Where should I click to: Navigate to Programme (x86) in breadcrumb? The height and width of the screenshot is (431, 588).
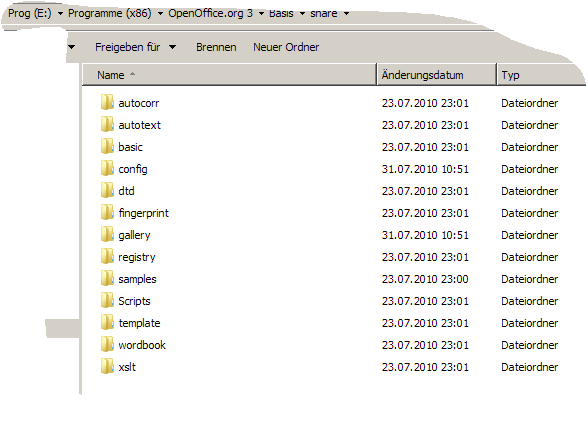coord(110,14)
